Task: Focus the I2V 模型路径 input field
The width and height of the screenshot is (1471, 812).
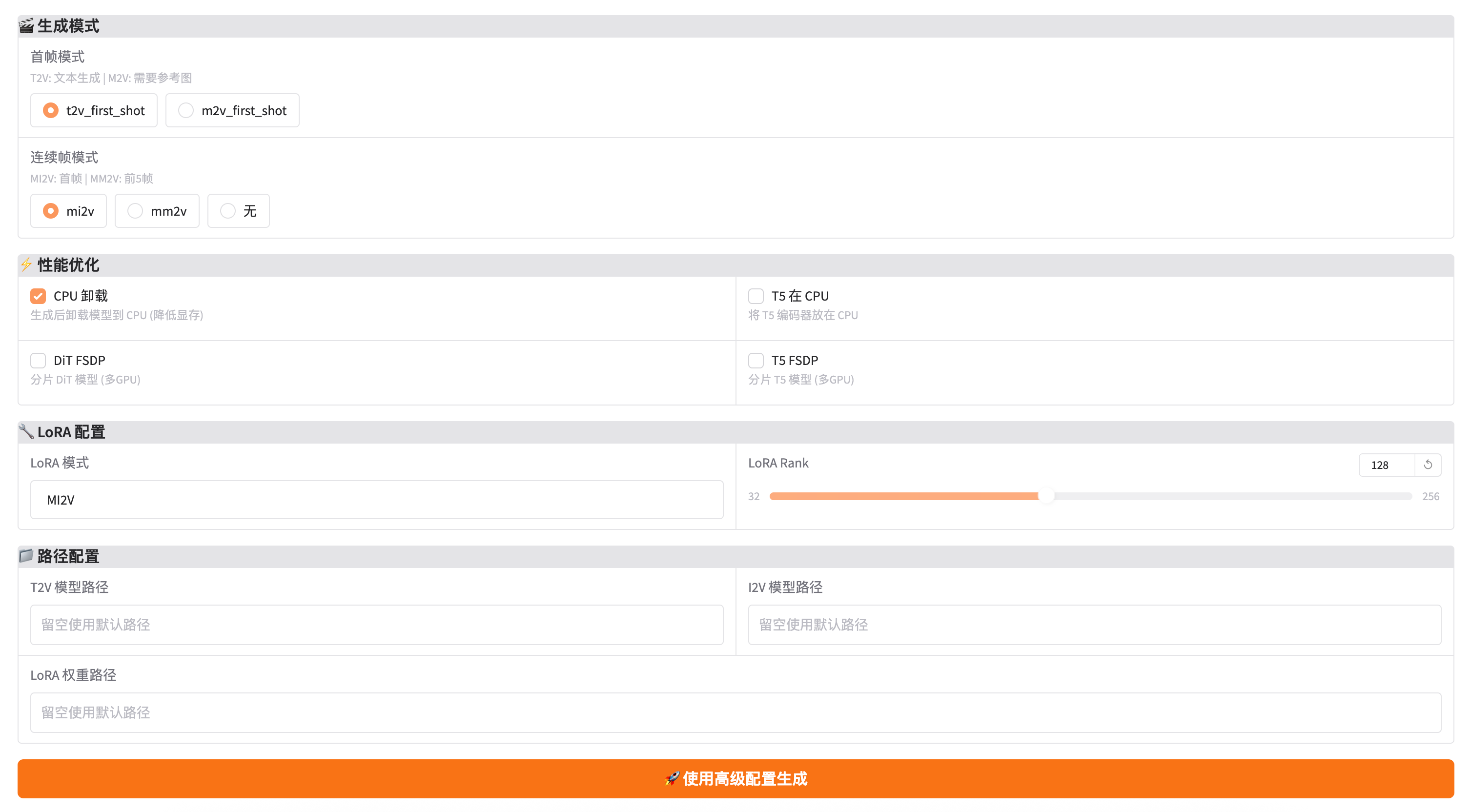Action: [x=1094, y=625]
